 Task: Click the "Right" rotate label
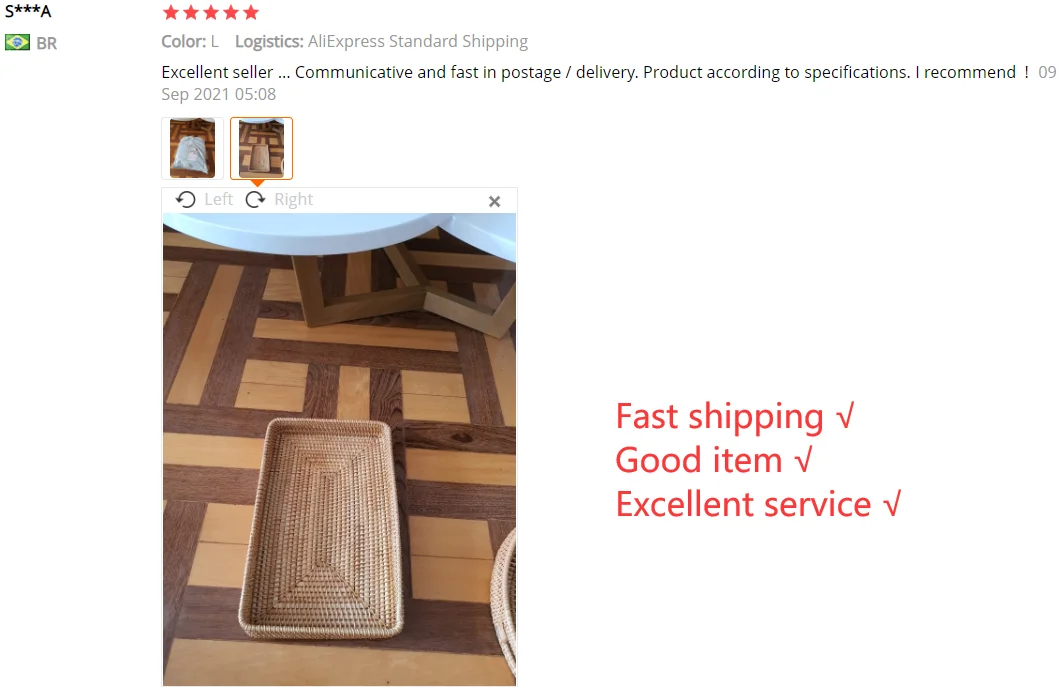293,199
